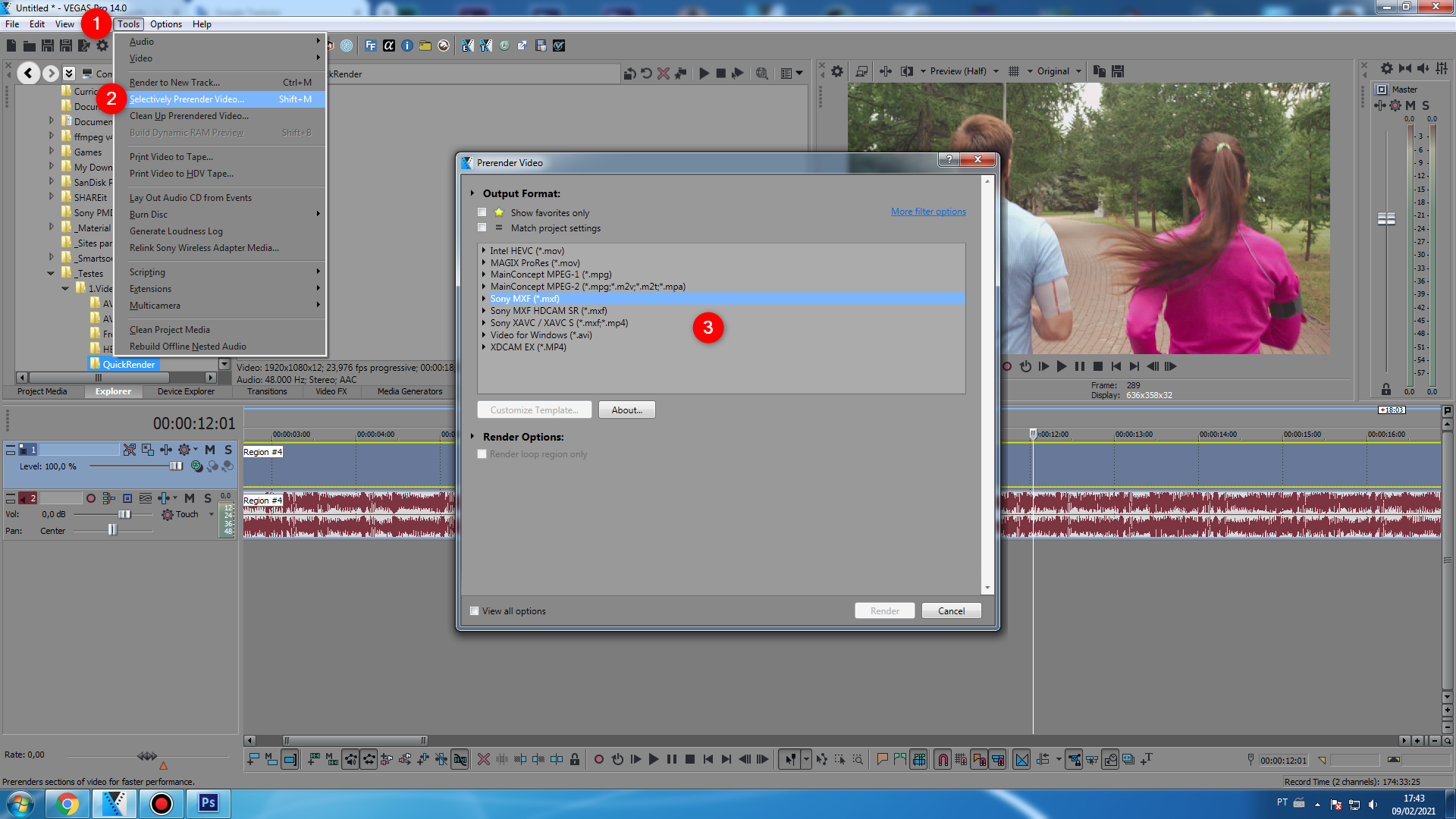Viewport: 1456px width, 819px height.
Task: Click the Cancel button in the Prerender dialog
Action: coord(951,611)
